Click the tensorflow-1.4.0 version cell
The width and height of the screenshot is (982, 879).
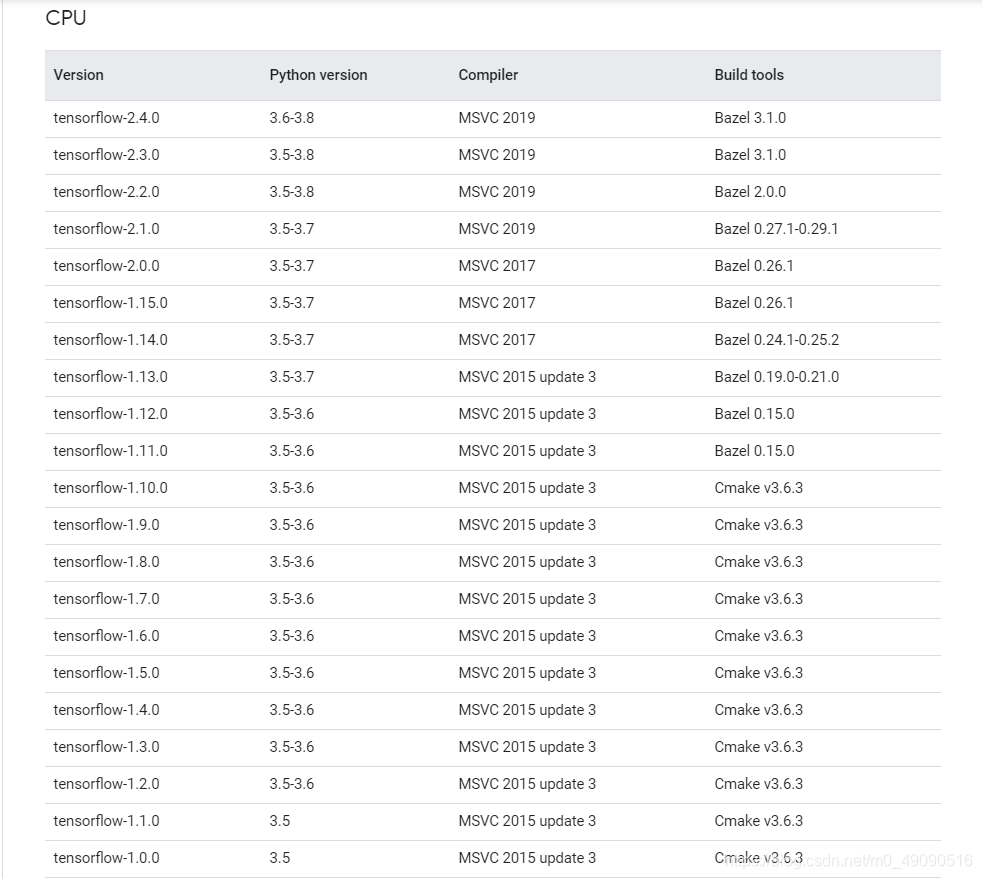point(106,709)
